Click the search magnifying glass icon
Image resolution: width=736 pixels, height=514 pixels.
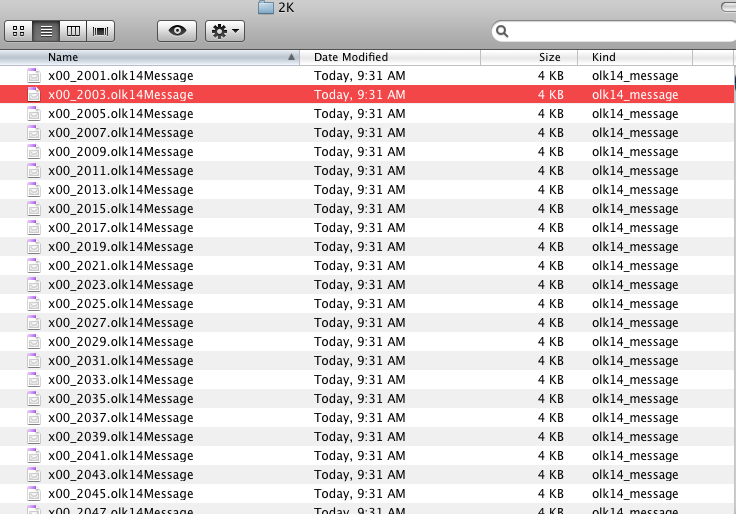(502, 31)
